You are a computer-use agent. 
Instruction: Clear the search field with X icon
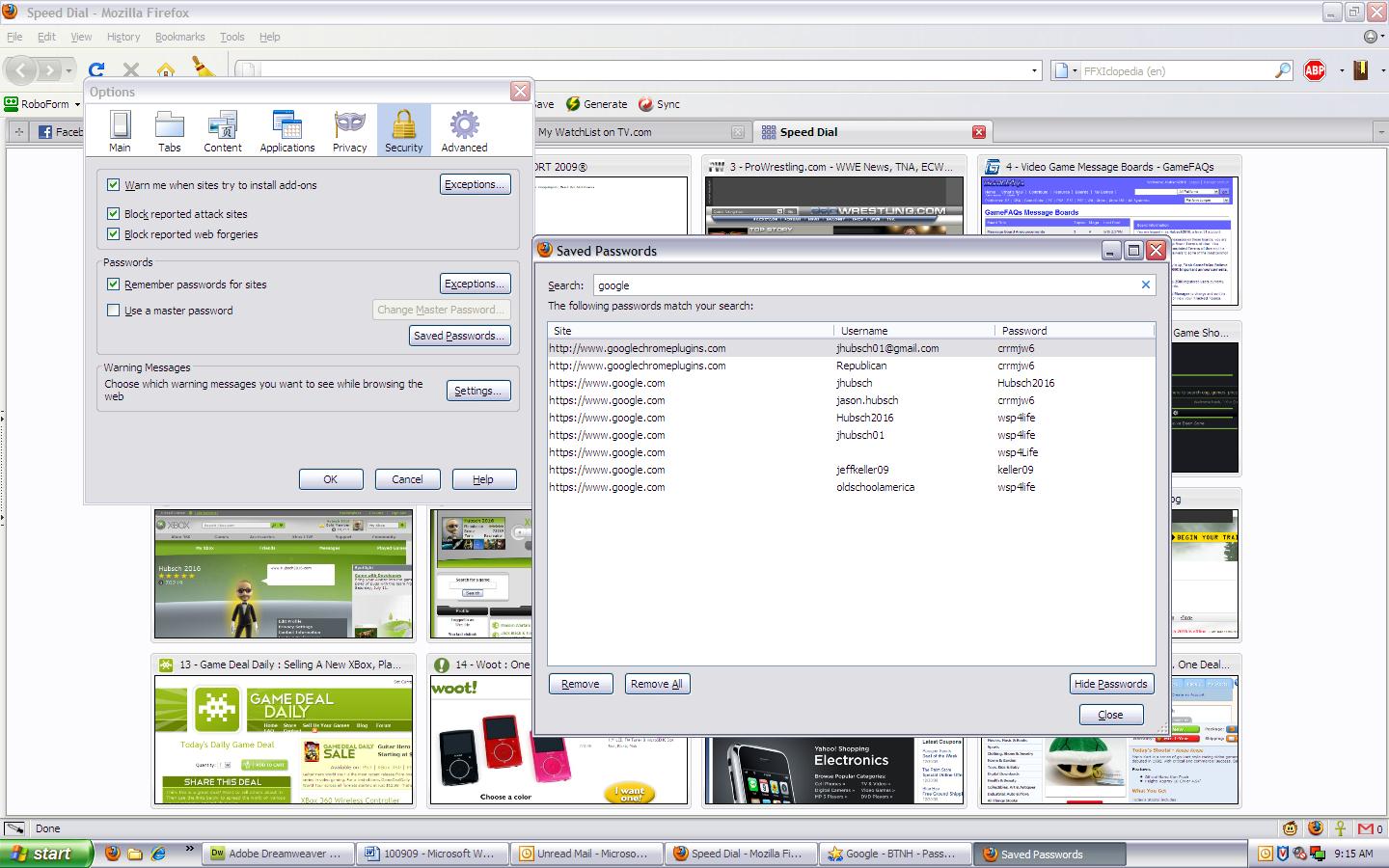(1145, 285)
